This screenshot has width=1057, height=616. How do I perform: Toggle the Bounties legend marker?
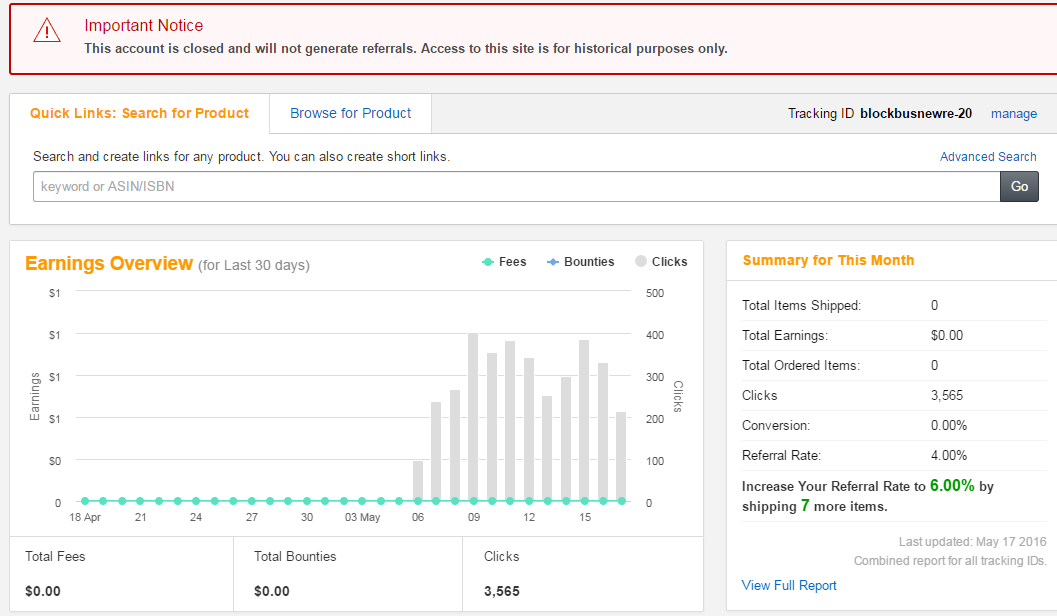pyautogui.click(x=553, y=262)
